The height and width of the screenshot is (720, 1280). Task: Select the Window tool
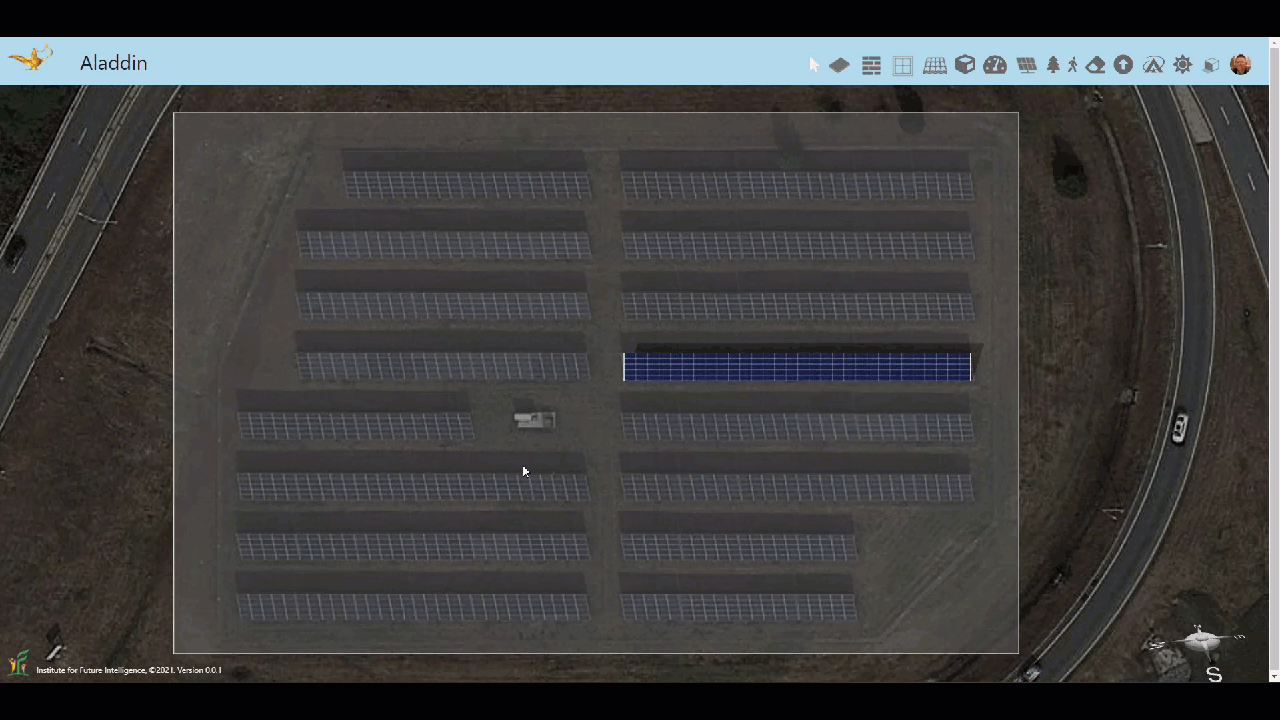[x=903, y=65]
